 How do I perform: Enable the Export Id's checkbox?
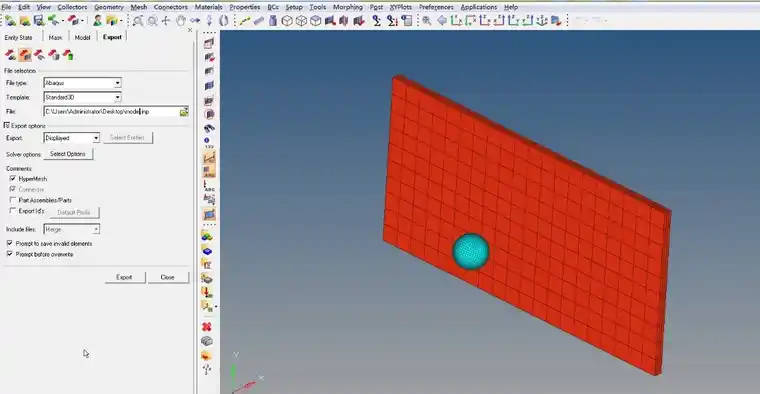click(x=13, y=211)
